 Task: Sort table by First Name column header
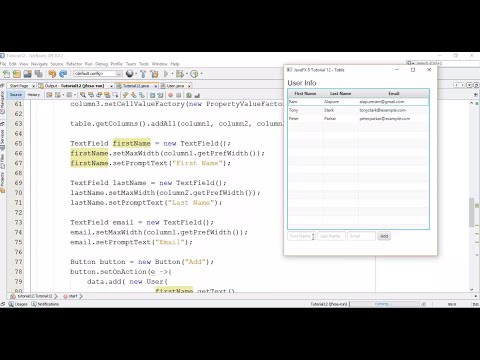(305, 93)
